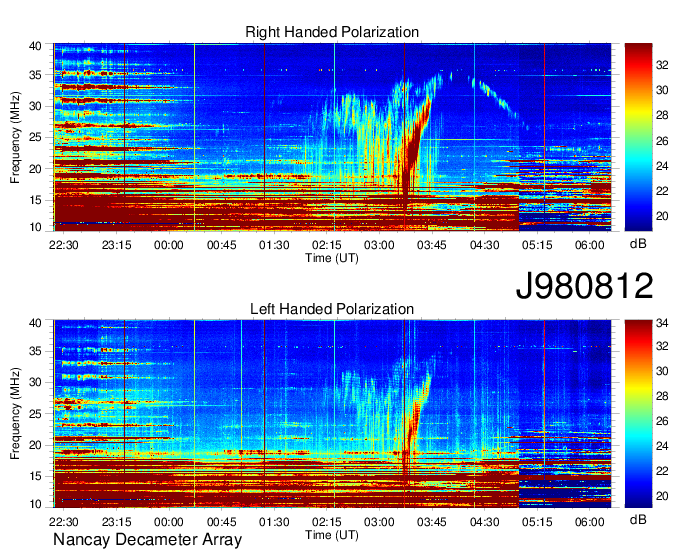The image size is (680, 552).
Task: Click the Left Handed panel's color scale bar
Action: [x=638, y=414]
